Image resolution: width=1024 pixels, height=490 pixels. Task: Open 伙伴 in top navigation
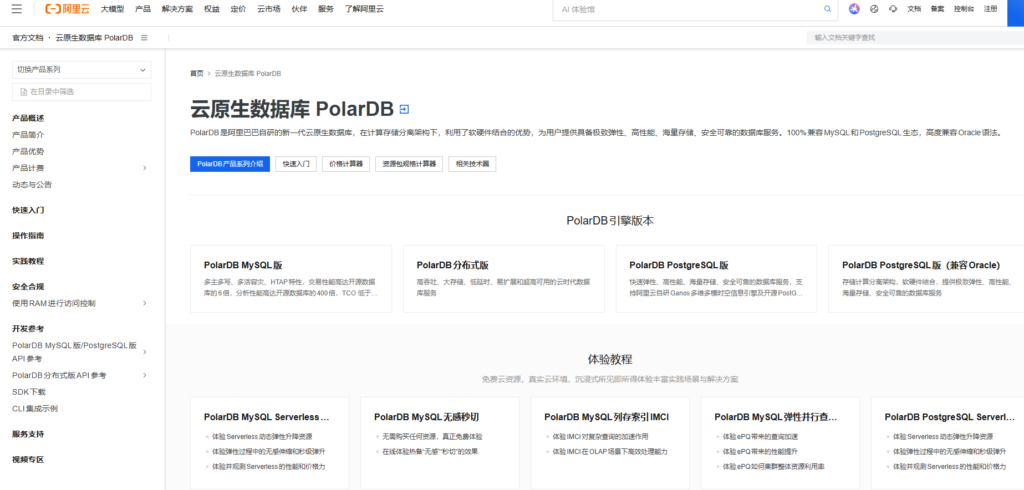[299, 9]
